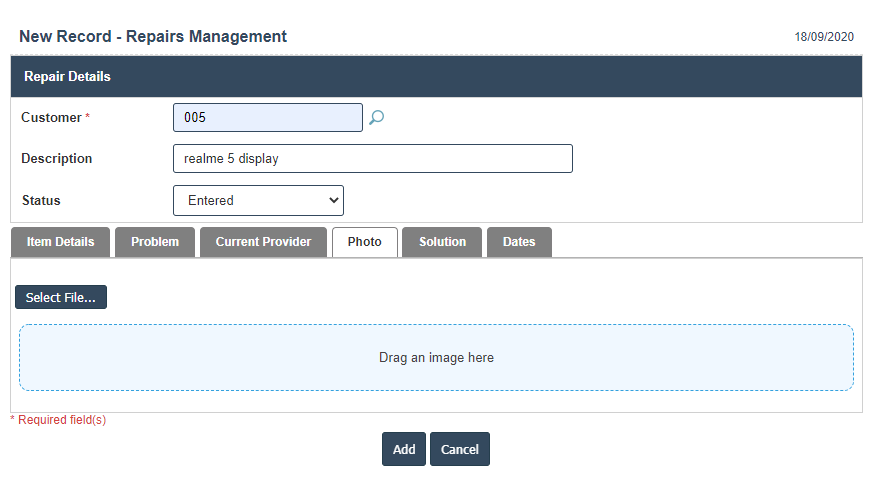Click the Add button to save record
874x480 pixels.
pos(403,449)
